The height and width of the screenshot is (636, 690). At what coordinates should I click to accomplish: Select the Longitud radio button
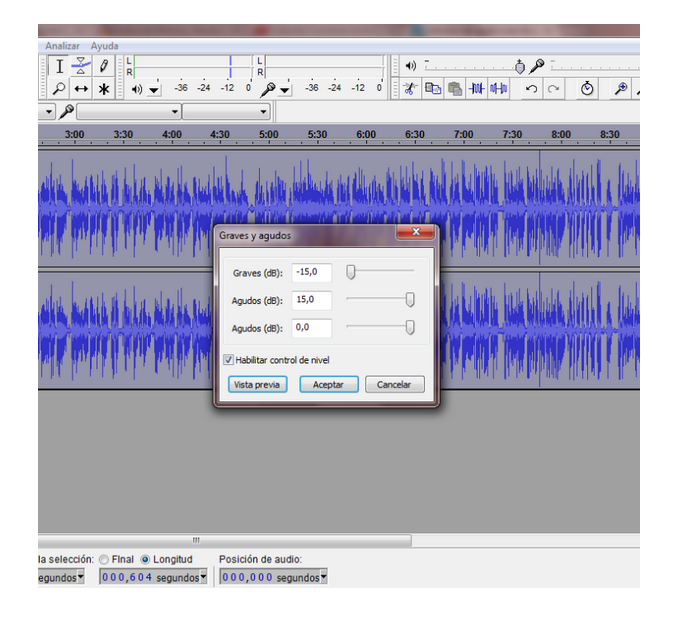tap(146, 560)
